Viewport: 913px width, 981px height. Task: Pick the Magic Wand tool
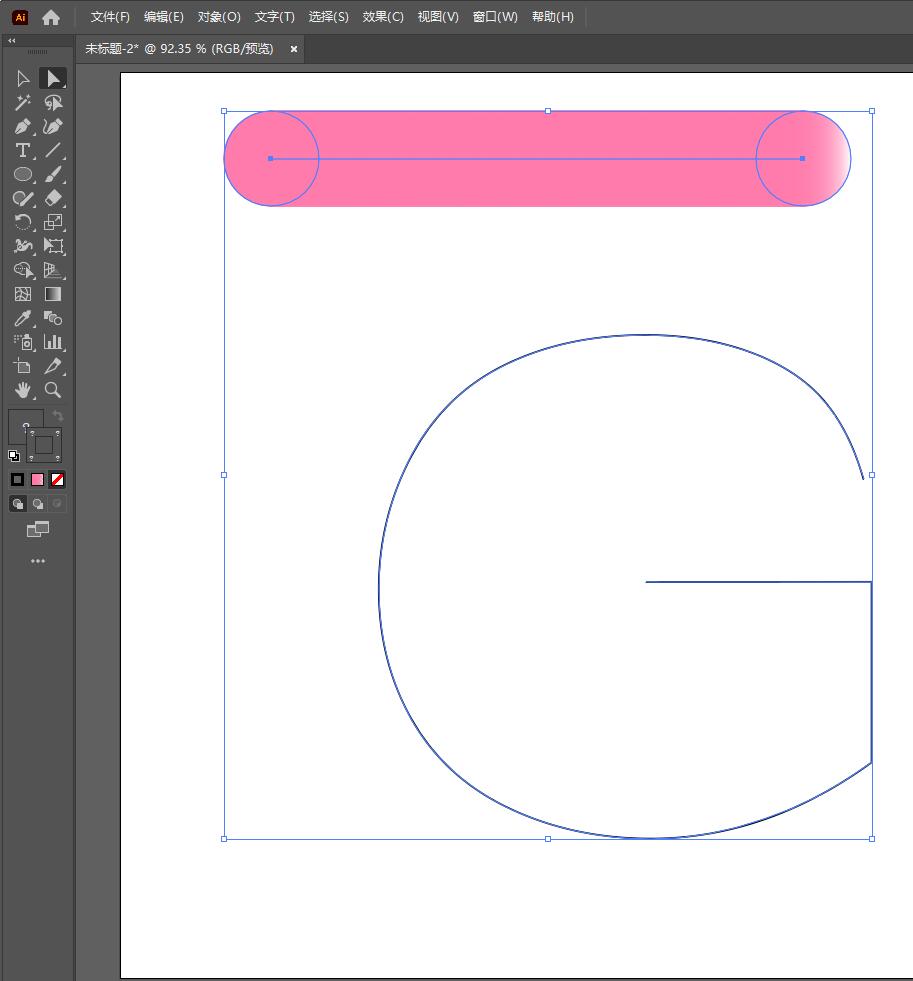23,102
